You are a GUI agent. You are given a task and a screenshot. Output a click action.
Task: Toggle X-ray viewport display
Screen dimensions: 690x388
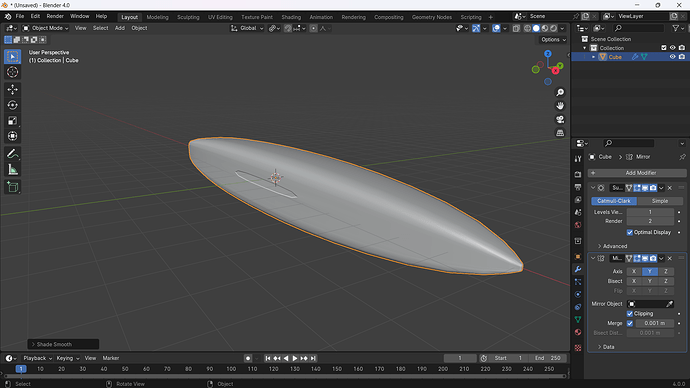[x=516, y=28]
